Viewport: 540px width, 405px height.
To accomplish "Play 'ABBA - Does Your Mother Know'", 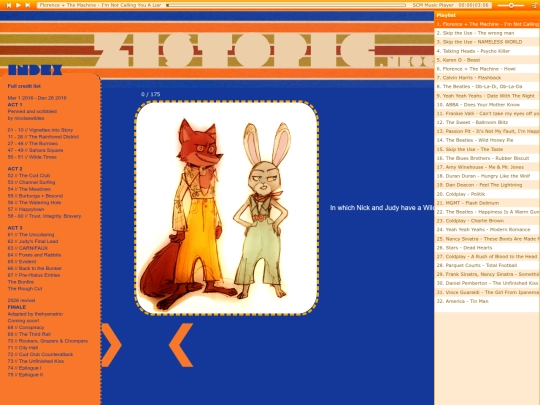I will point(487,105).
